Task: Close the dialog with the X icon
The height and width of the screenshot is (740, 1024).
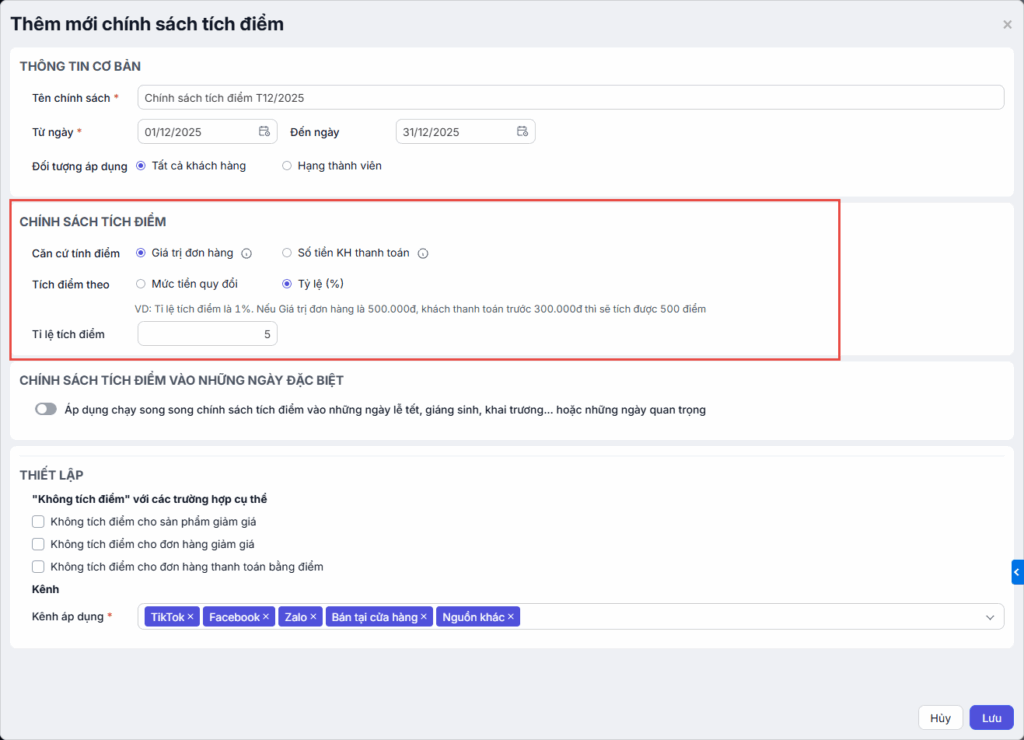Action: [1007, 25]
